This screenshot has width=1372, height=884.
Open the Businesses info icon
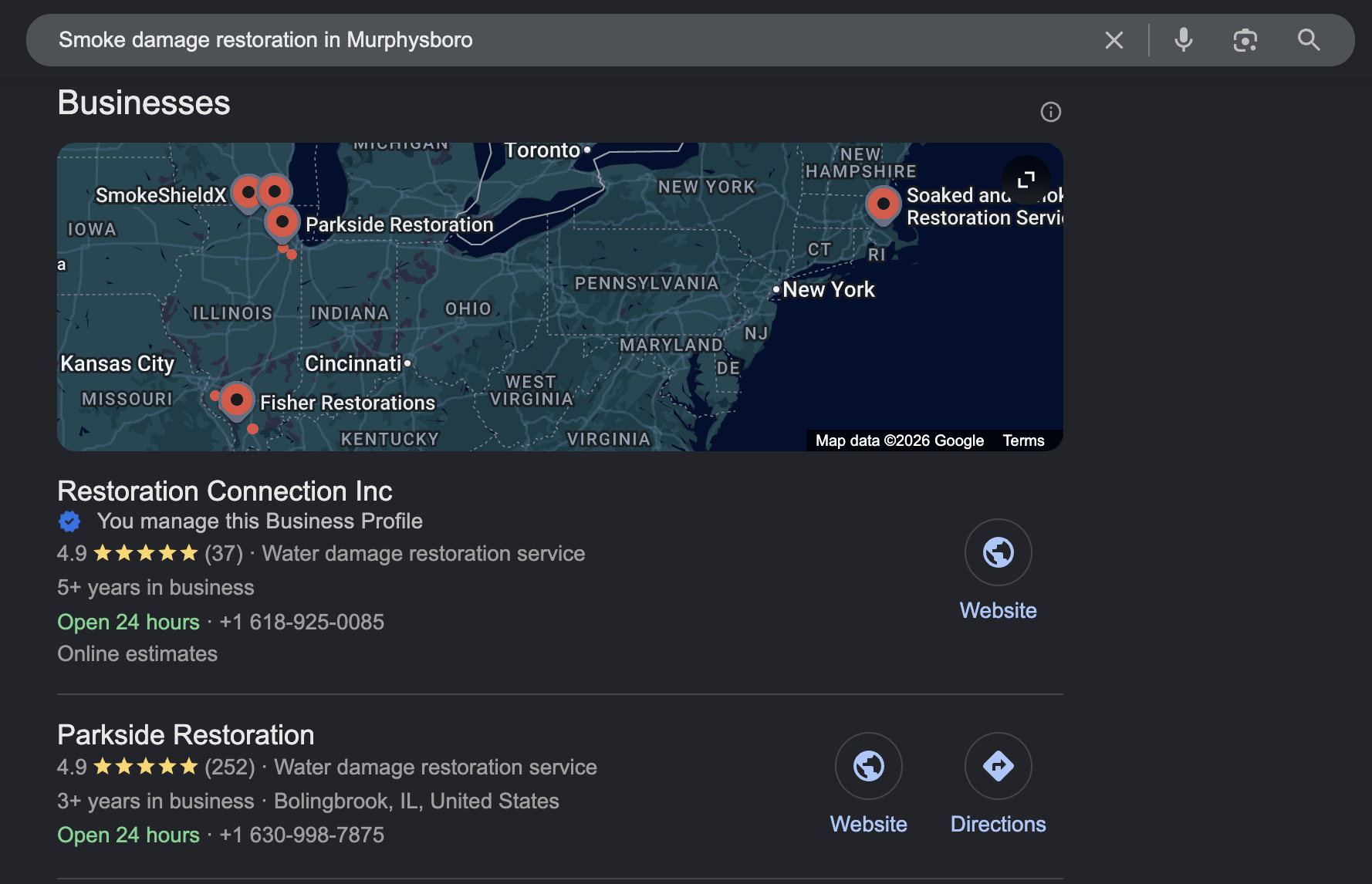[1050, 112]
